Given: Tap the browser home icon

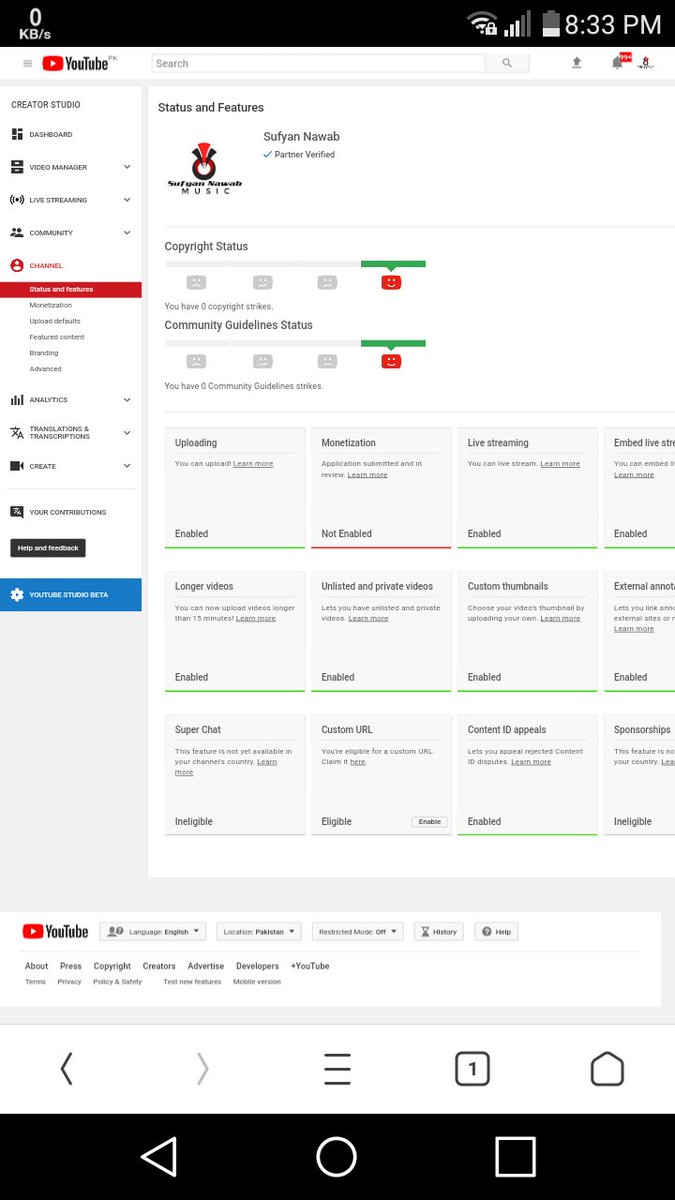Looking at the screenshot, I should [607, 1069].
